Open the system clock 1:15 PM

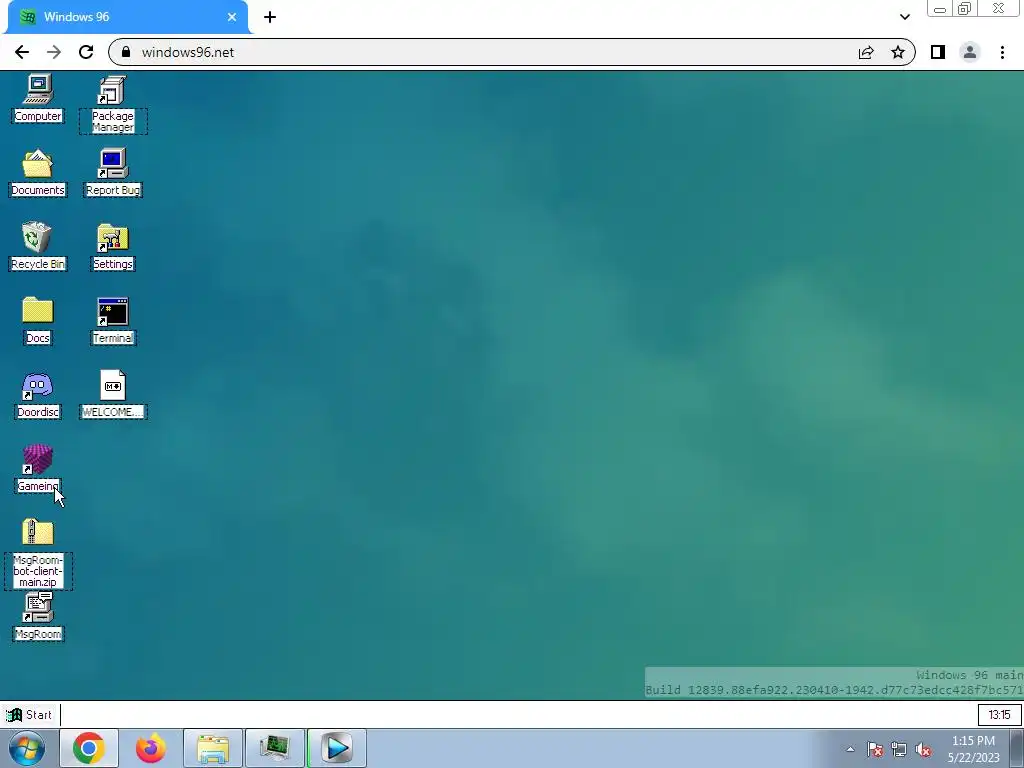pyautogui.click(x=973, y=749)
